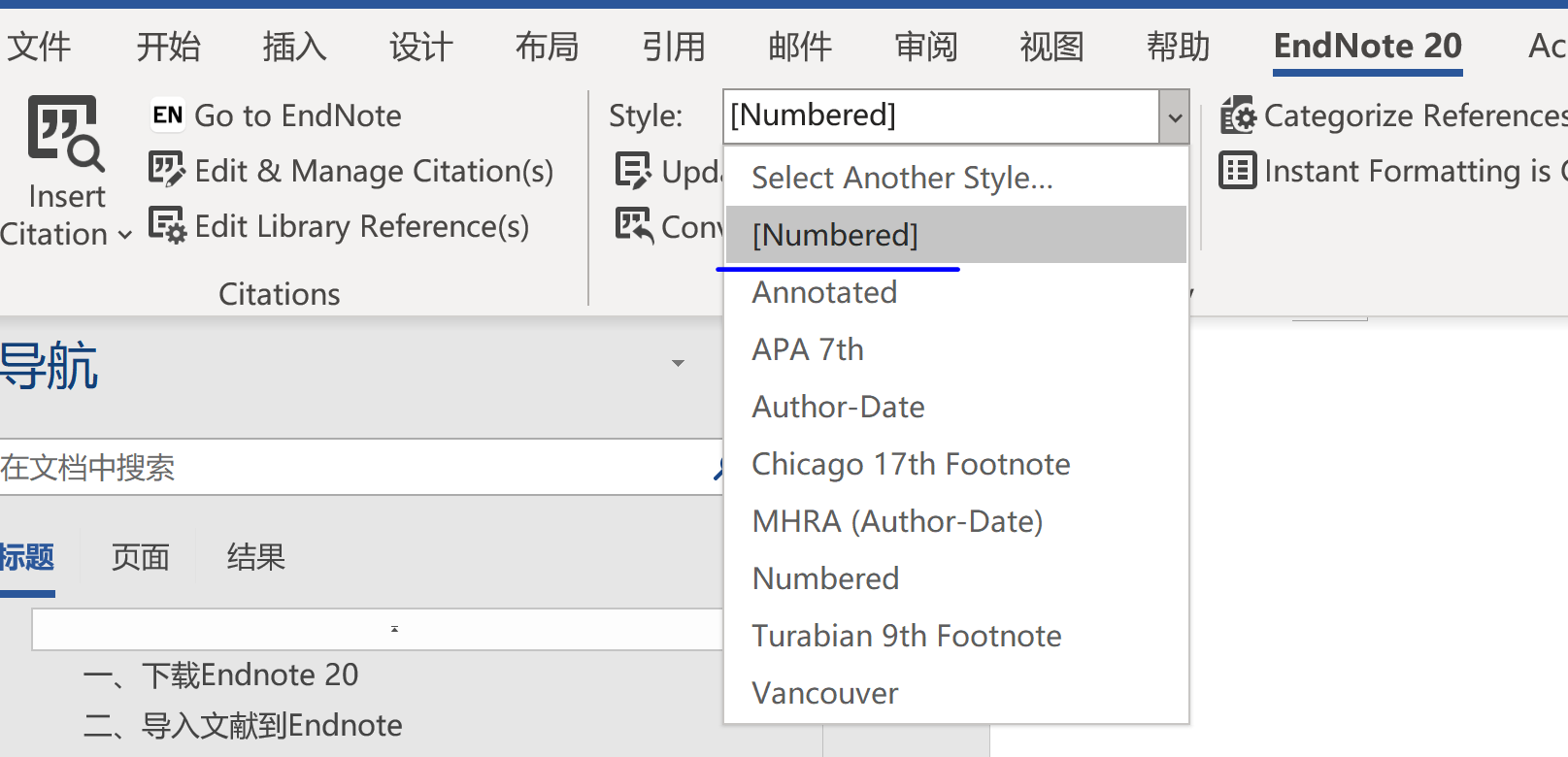Open the 插入 ribbon tab
Screen dimensions: 1568x757
point(294,46)
